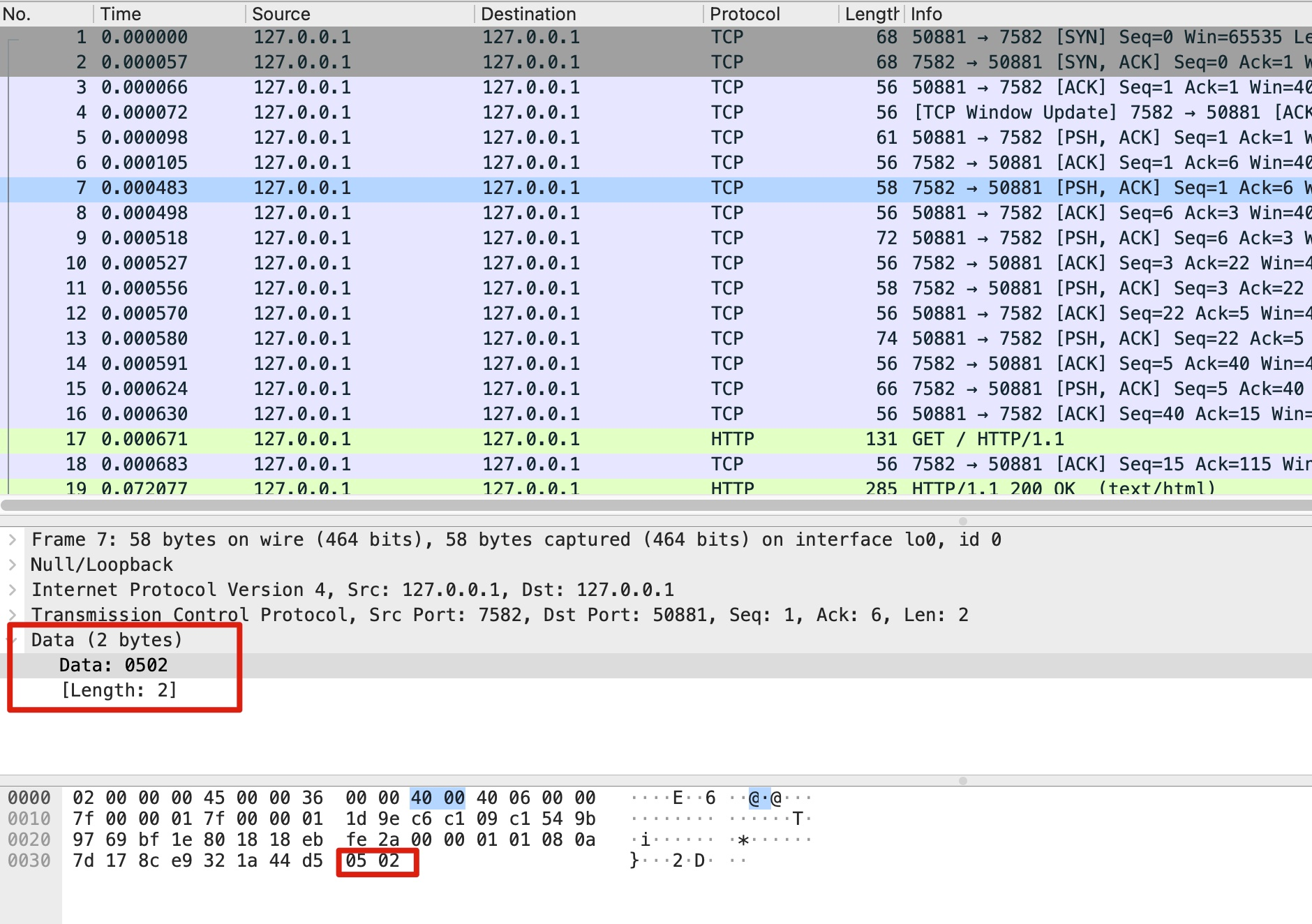1312x924 pixels.
Task: Click the highlighted 40 00 hex bytes
Action: 437,798
